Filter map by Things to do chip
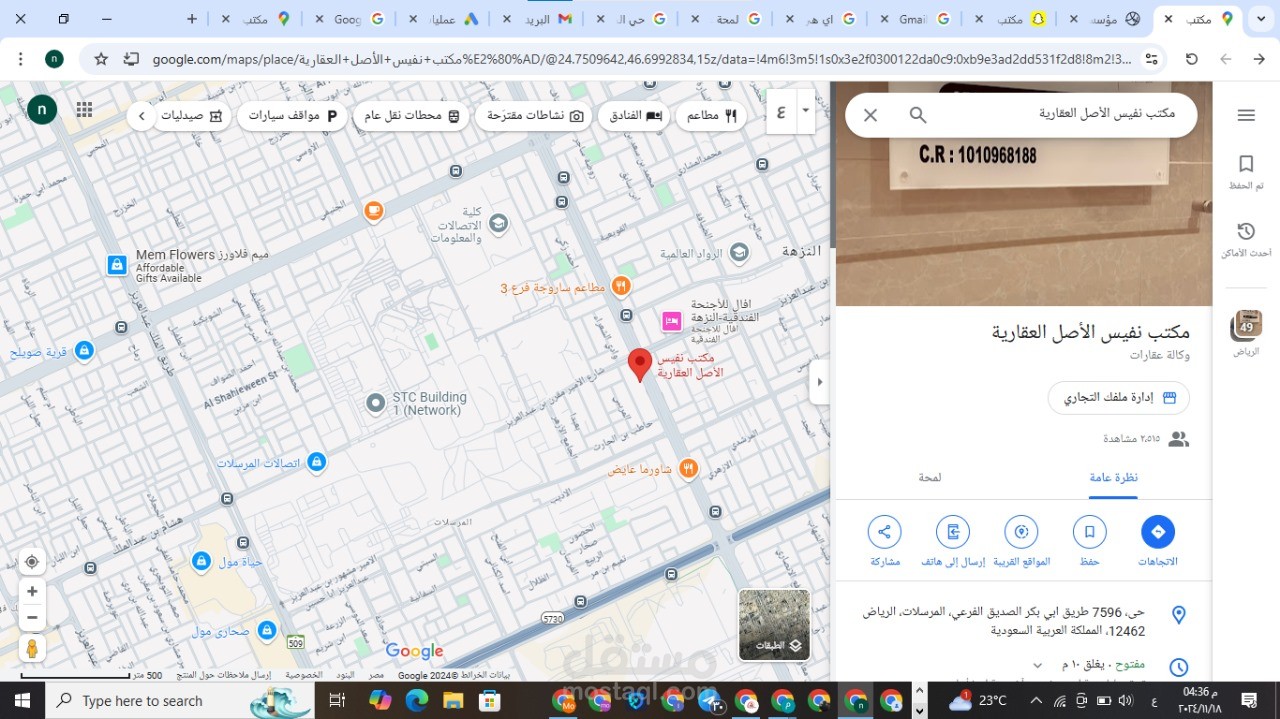 [x=534, y=116]
